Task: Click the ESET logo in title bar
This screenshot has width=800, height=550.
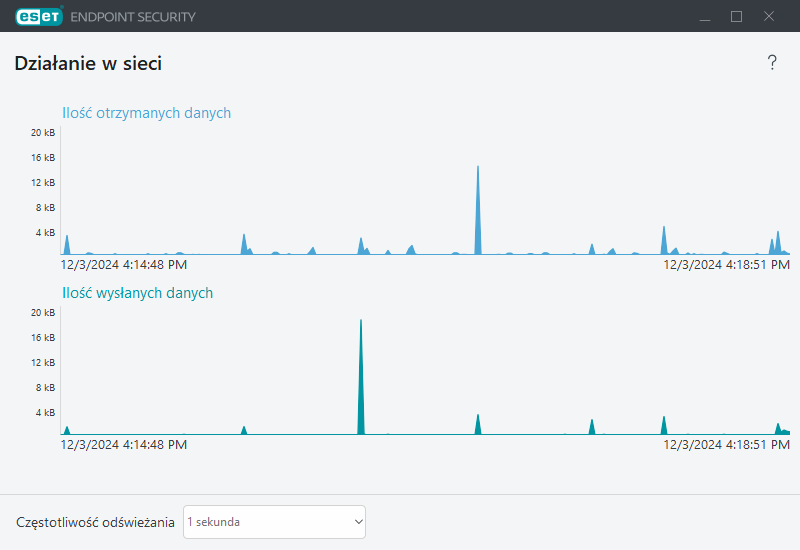Action: [38, 16]
